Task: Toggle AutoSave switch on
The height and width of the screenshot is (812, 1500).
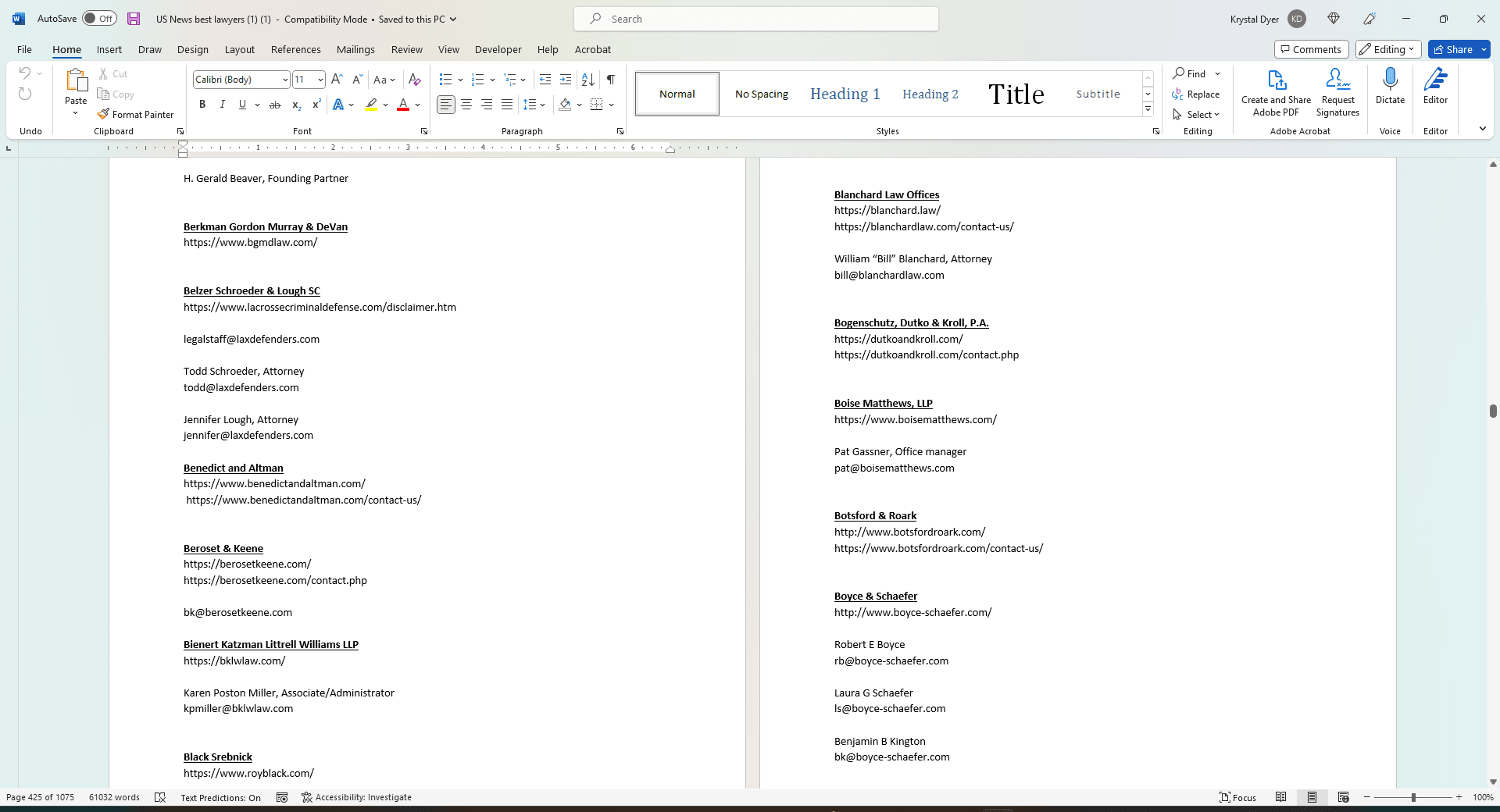Action: coord(99,19)
